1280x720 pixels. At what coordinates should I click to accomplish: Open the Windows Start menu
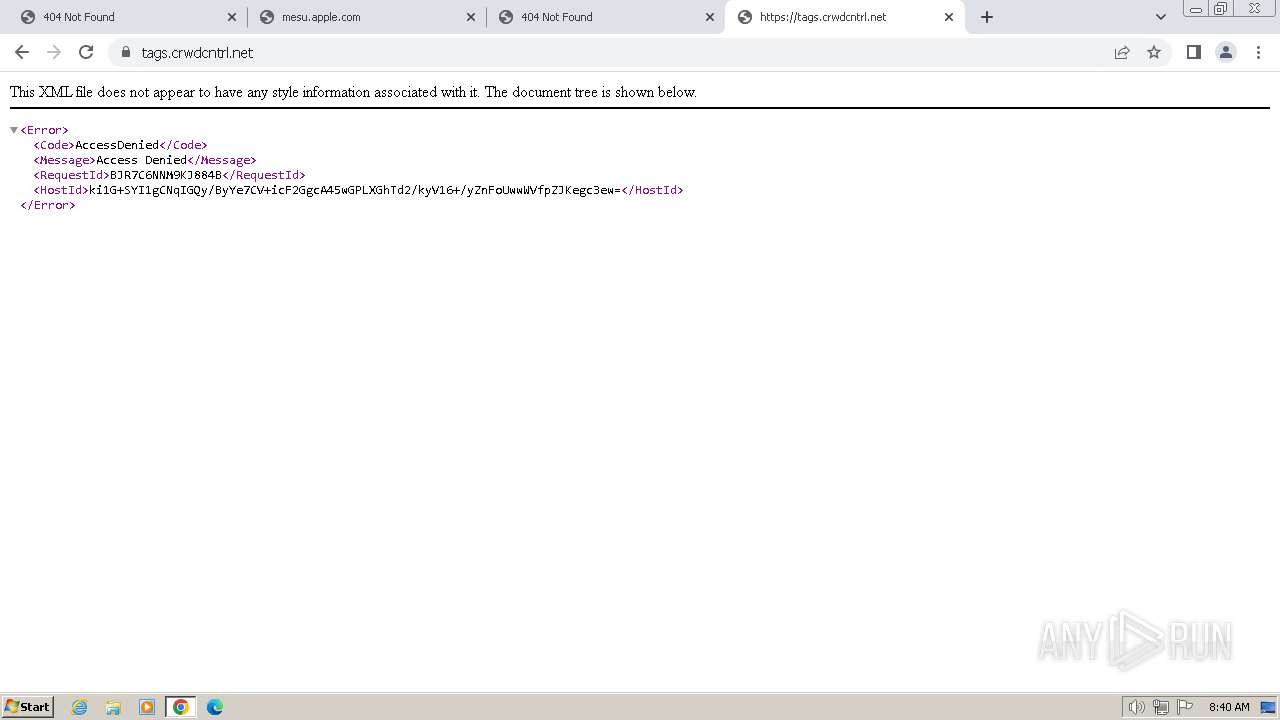[x=28, y=706]
